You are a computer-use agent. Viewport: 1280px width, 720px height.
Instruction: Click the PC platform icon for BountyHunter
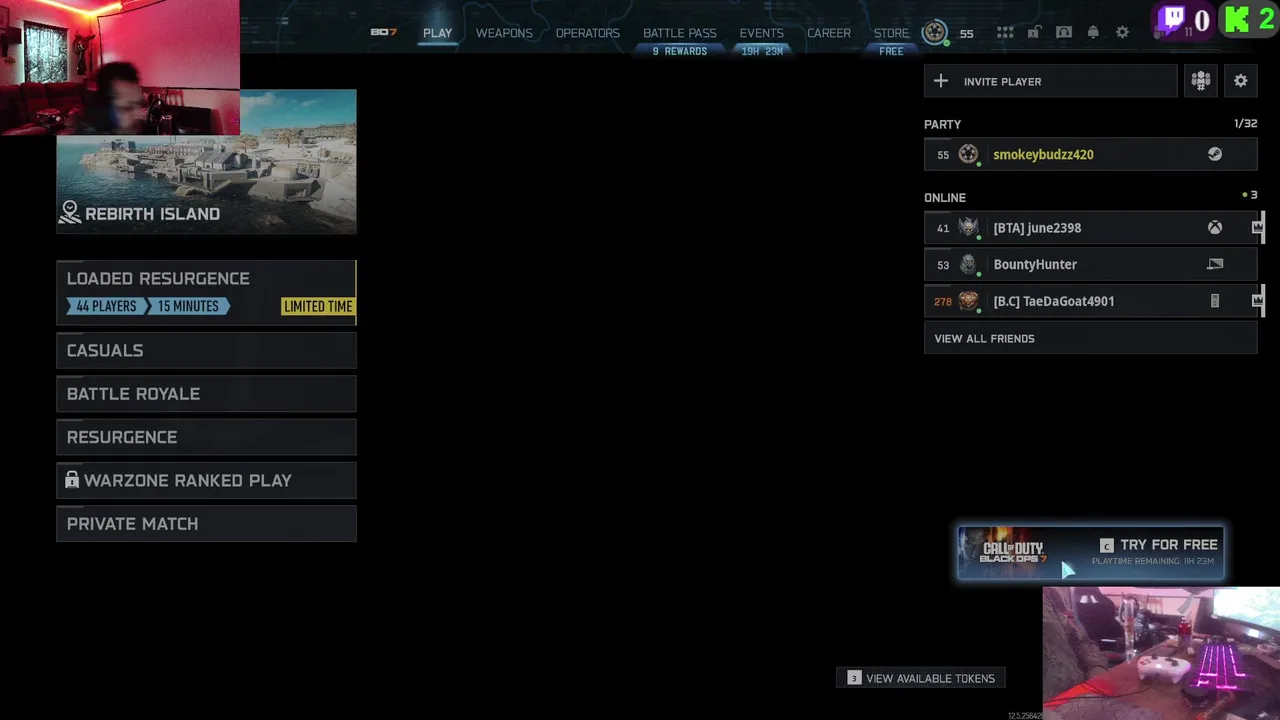pyautogui.click(x=1215, y=264)
